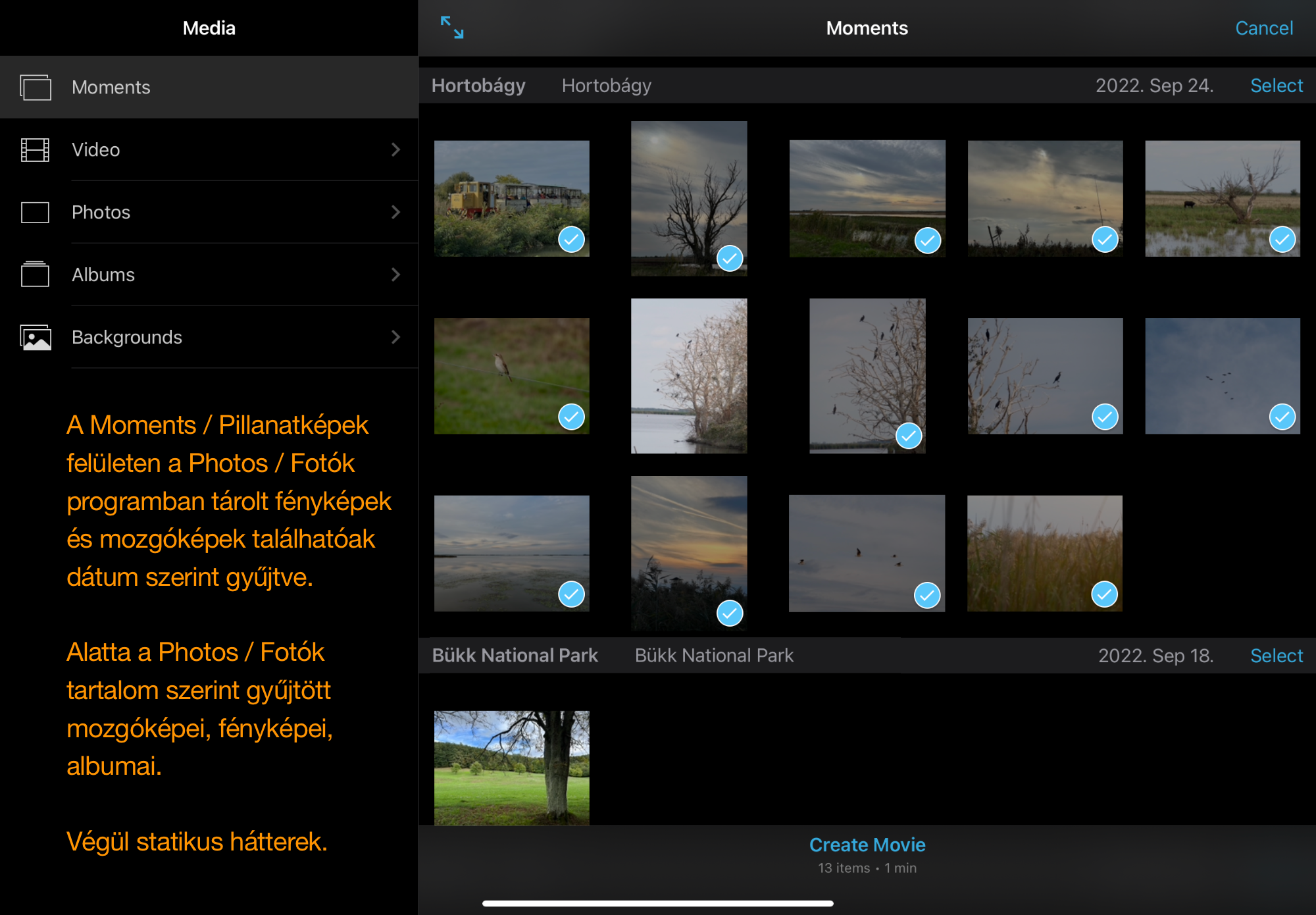
Task: Uncheck the ducks on water photo
Action: click(x=927, y=596)
